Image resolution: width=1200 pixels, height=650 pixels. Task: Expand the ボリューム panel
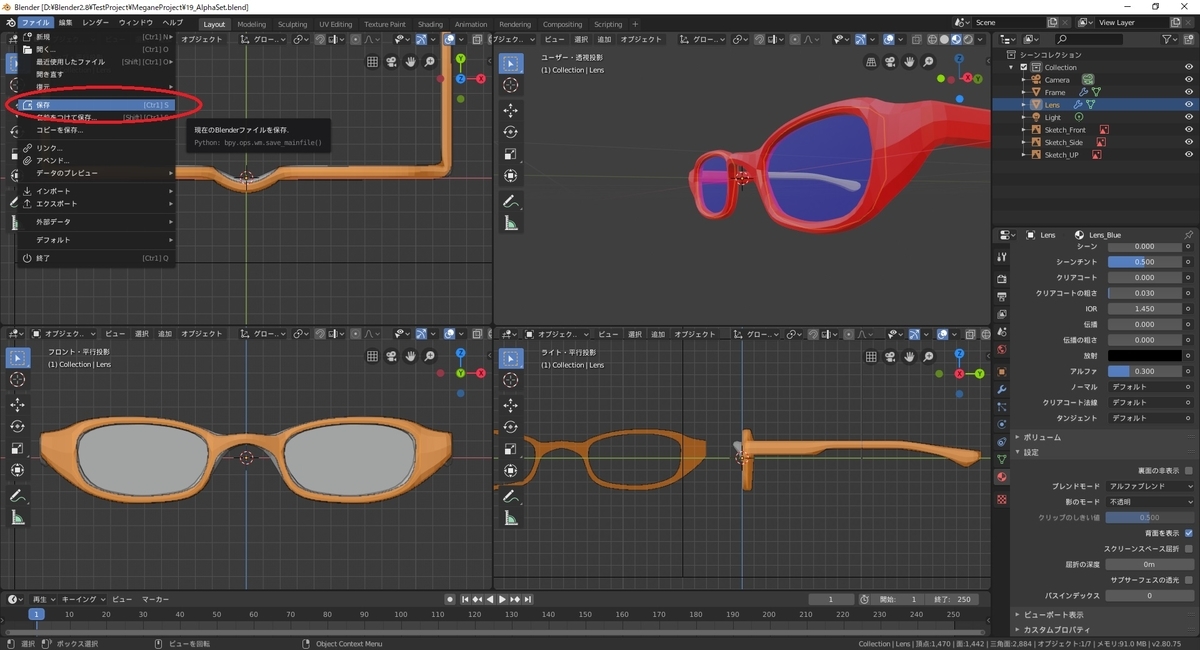coord(1040,437)
